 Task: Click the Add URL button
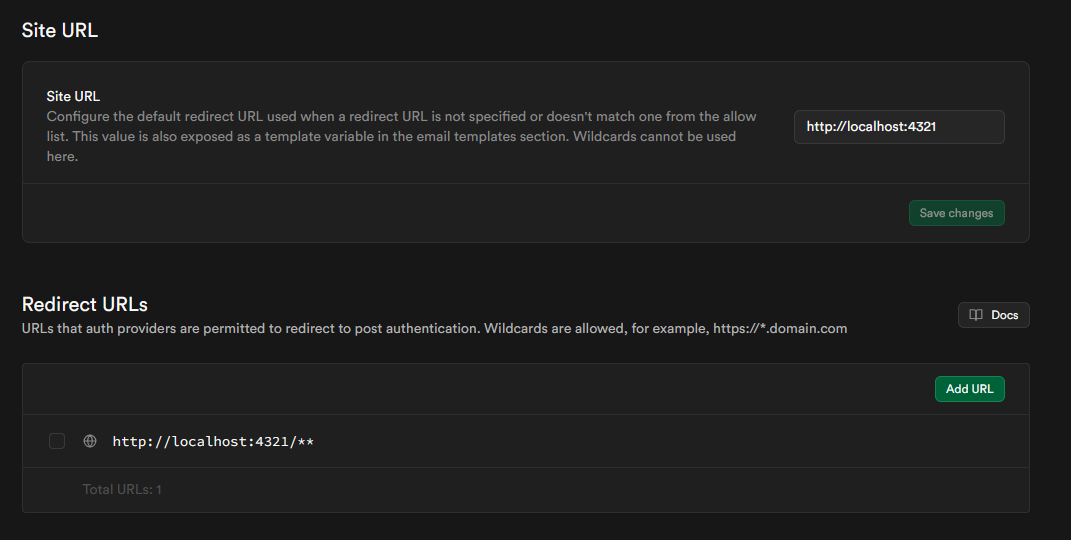click(x=969, y=389)
